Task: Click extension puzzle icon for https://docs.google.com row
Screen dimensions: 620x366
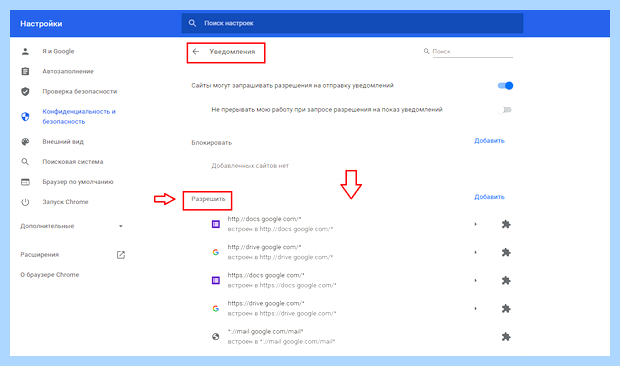Action: pos(506,281)
